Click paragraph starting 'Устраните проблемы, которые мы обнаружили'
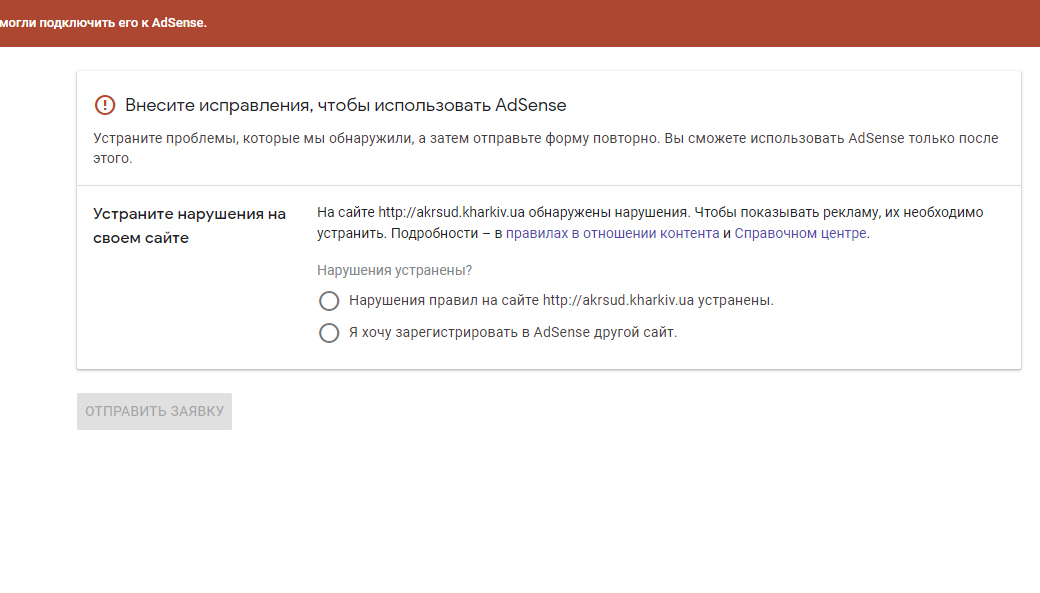This screenshot has width=1040, height=593. tap(546, 149)
